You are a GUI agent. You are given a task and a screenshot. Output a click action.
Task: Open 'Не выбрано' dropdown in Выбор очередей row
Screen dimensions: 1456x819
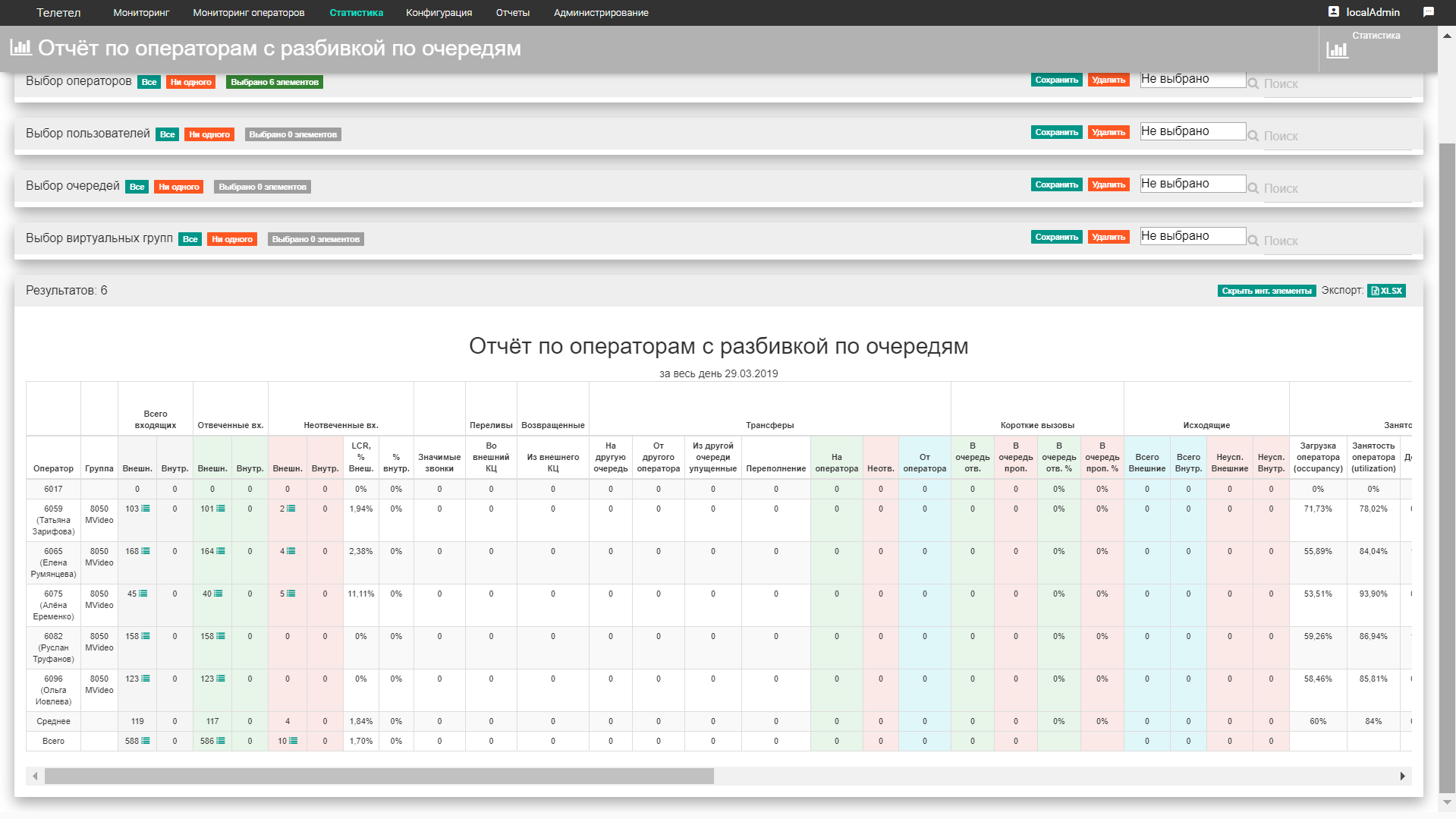tap(1193, 184)
